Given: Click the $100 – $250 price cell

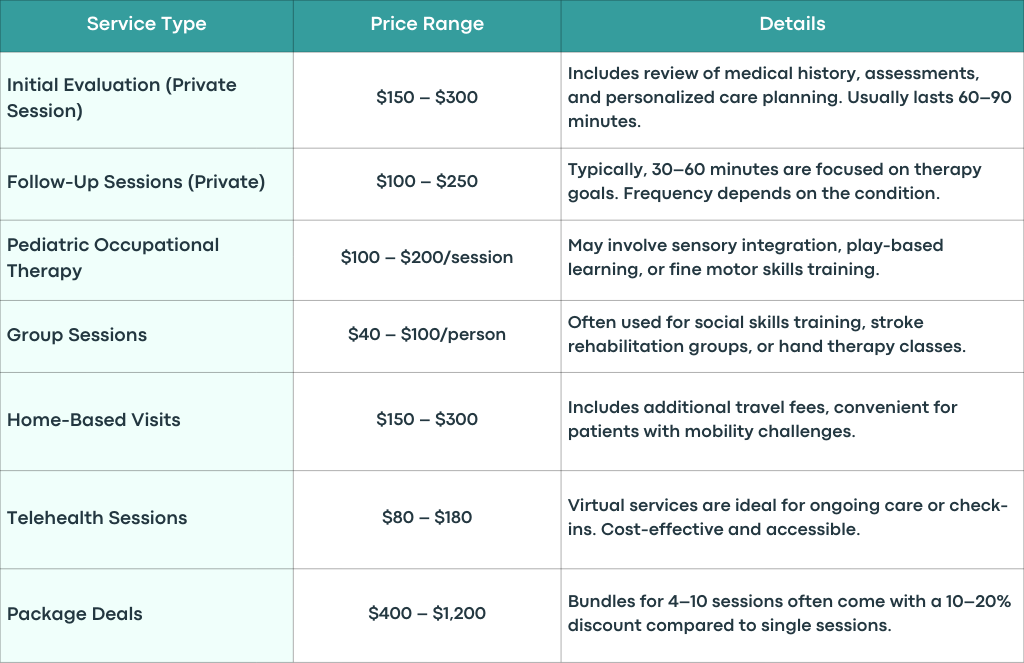Looking at the screenshot, I should click(x=427, y=182).
